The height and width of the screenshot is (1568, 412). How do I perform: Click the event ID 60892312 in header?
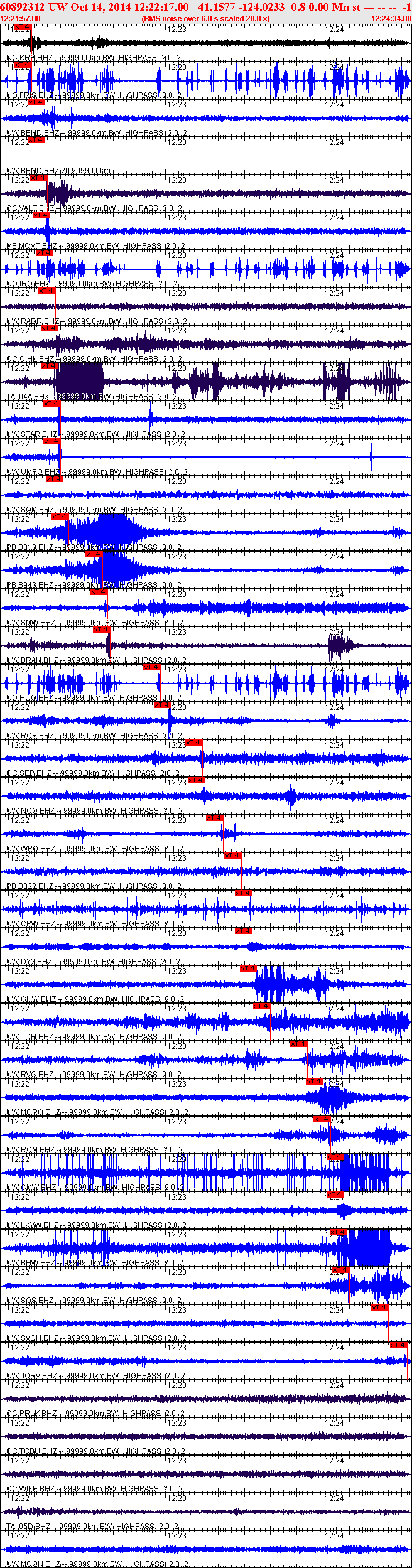coord(23,7)
